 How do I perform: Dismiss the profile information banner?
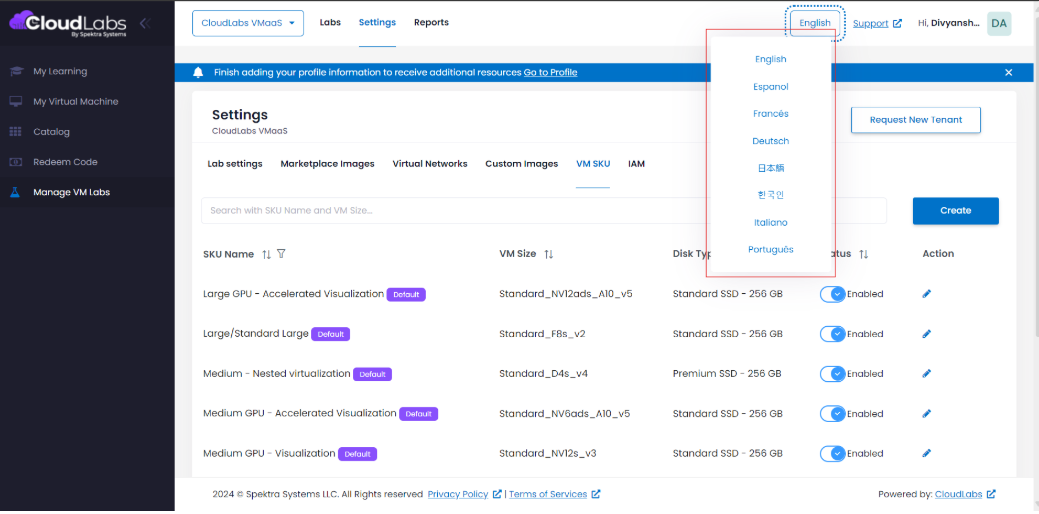click(x=1009, y=72)
